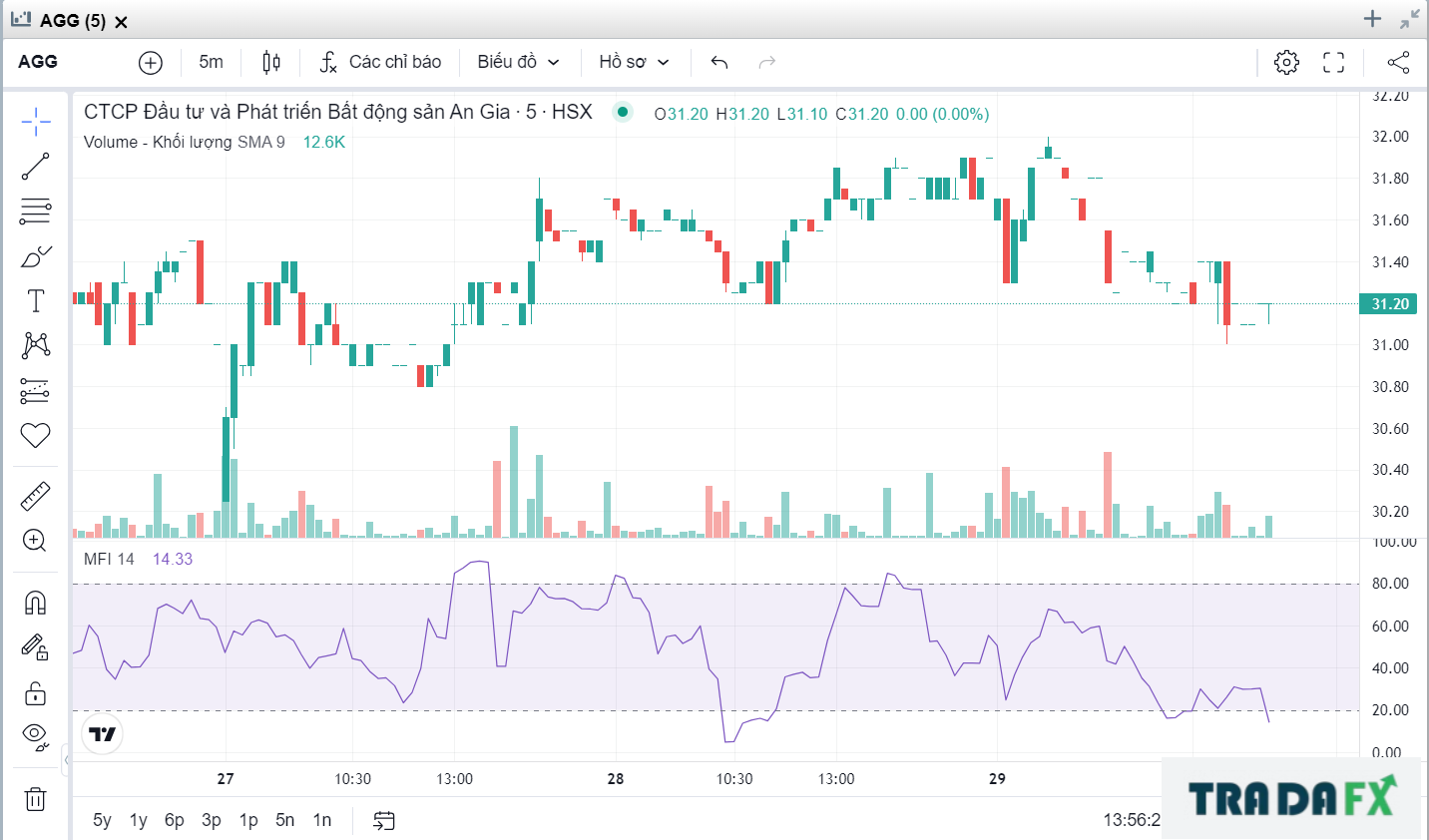The image size is (1429, 840).
Task: Open chart settings gear
Action: point(1287,62)
